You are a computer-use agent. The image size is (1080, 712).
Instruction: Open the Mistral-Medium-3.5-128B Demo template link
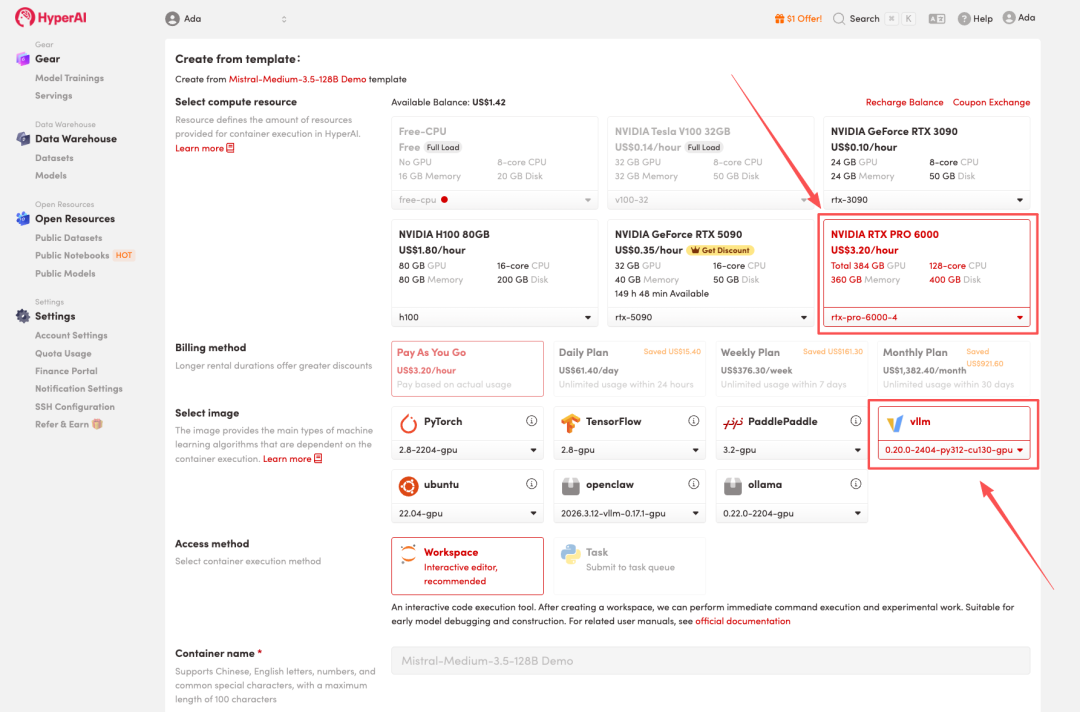(298, 79)
